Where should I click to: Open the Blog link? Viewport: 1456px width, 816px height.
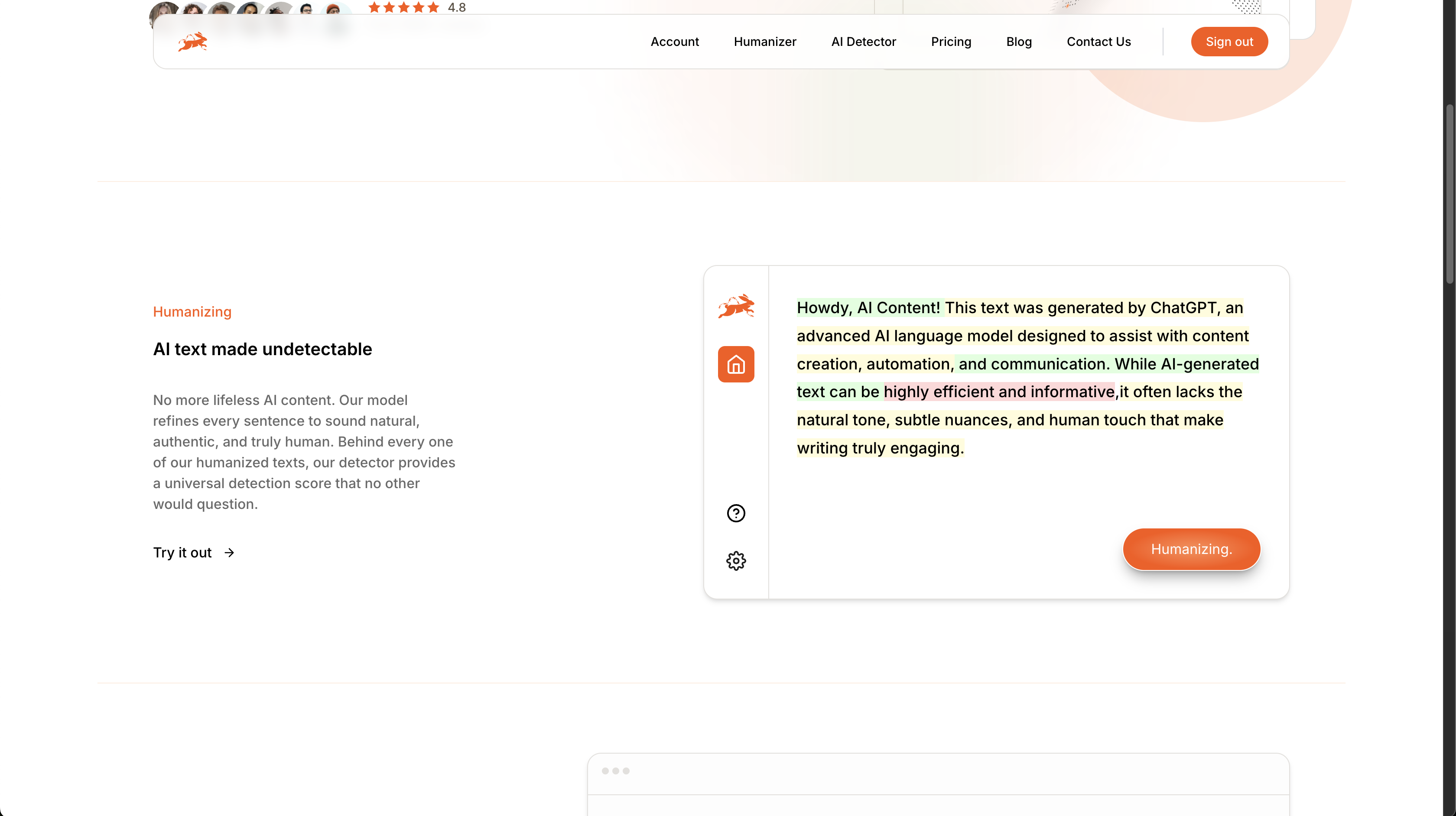point(1018,42)
